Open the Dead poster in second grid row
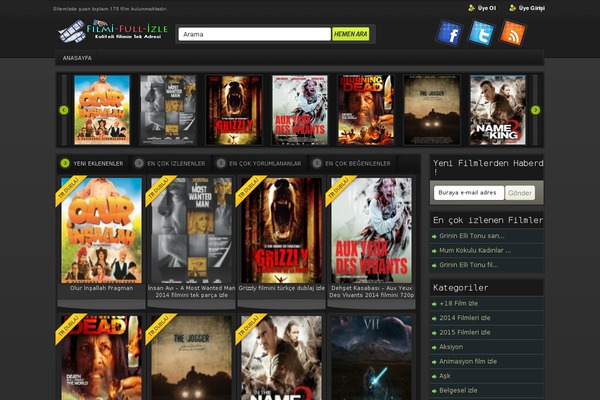This screenshot has width=600, height=400. (101, 358)
